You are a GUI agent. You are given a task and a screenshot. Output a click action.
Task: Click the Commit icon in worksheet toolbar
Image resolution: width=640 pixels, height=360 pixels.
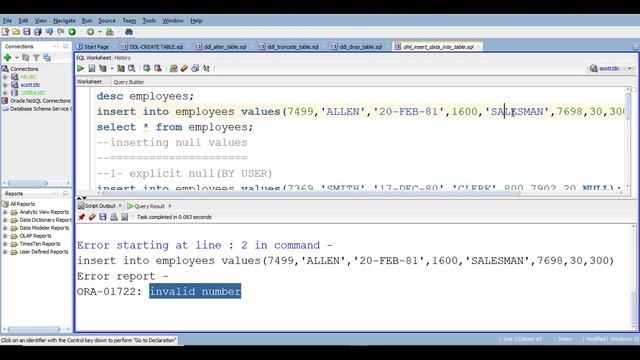pos(147,68)
